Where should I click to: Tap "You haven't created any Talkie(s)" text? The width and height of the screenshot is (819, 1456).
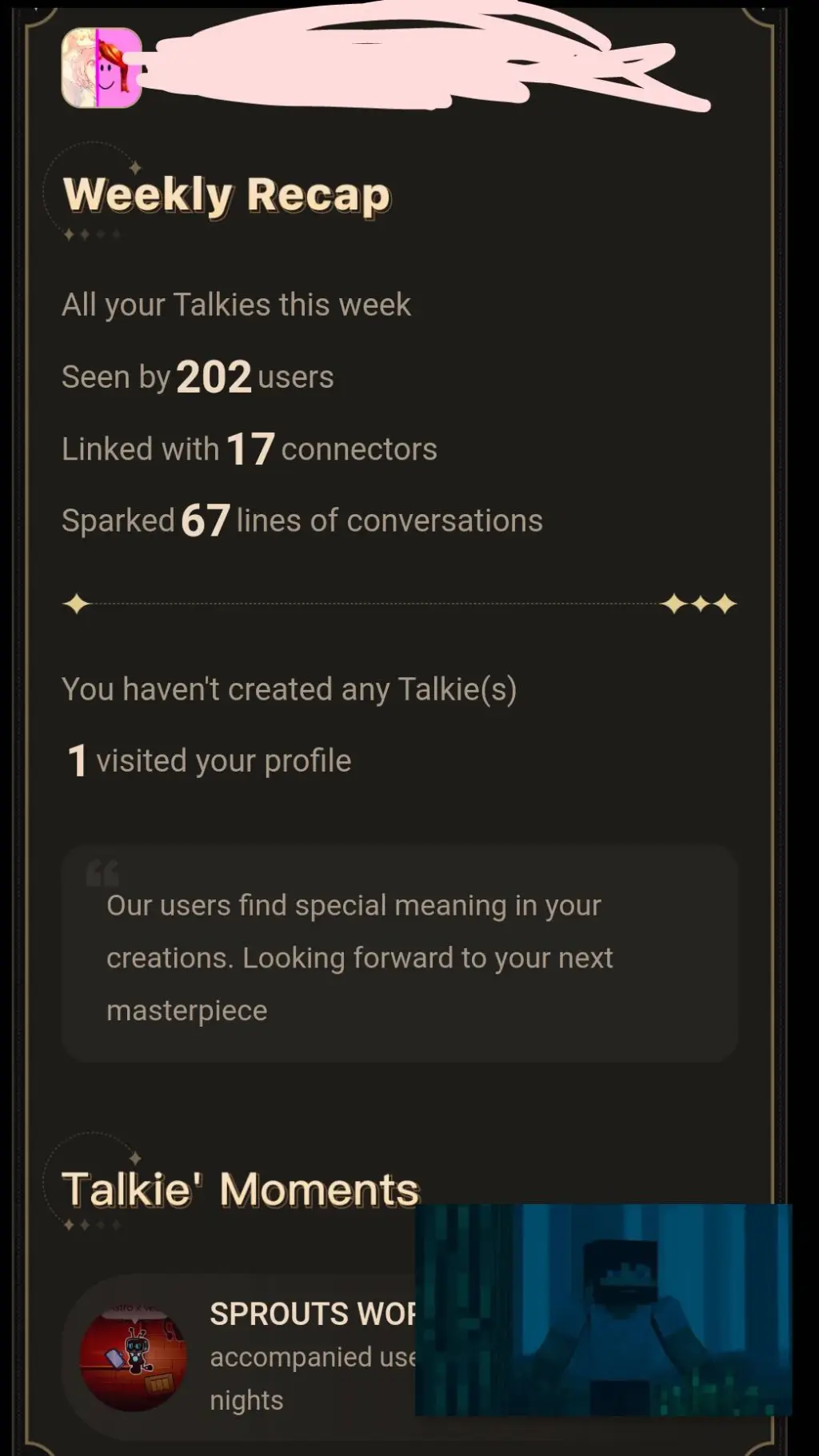pos(289,688)
